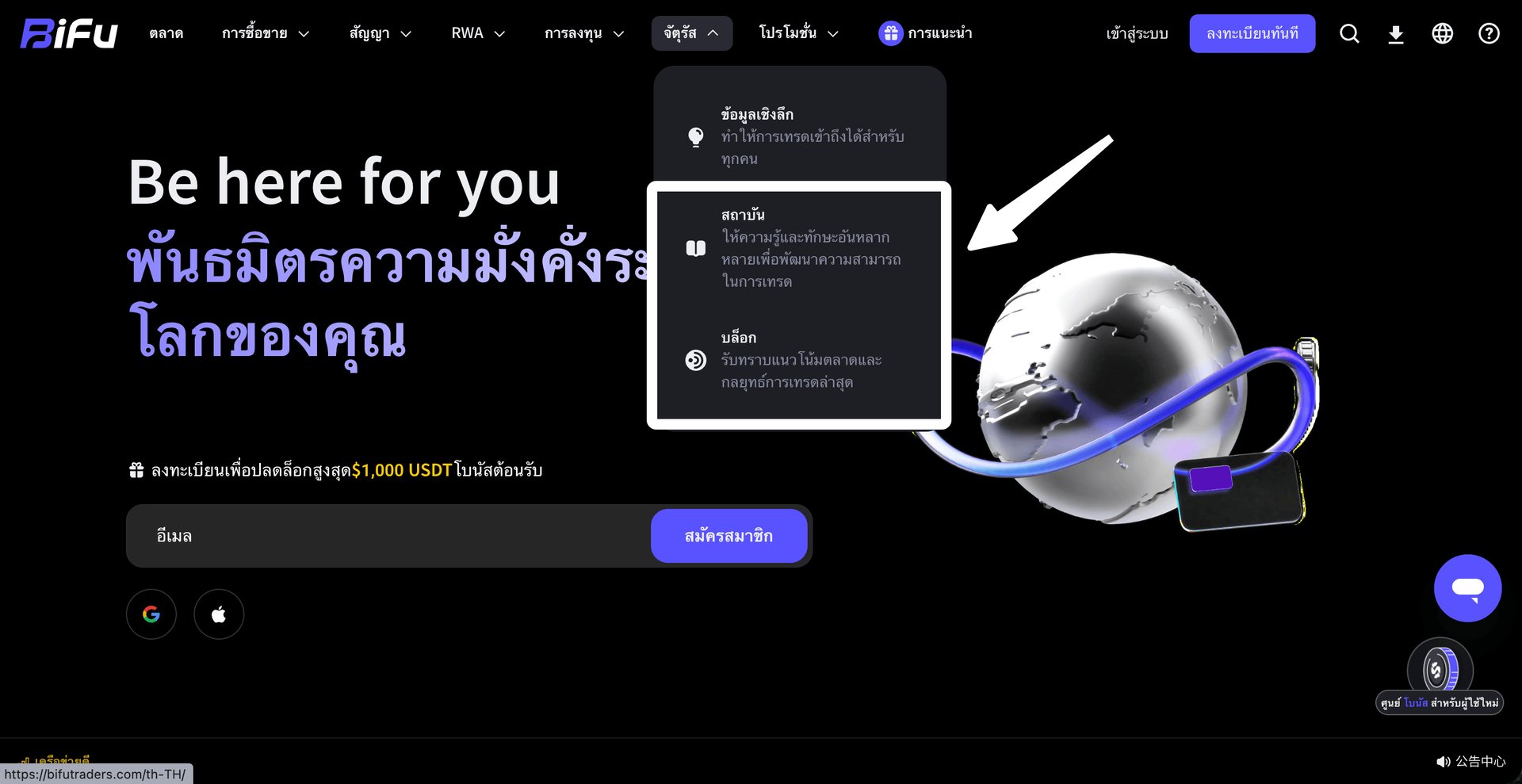Click the help question mark icon
The width and height of the screenshot is (1522, 784).
coord(1489,33)
